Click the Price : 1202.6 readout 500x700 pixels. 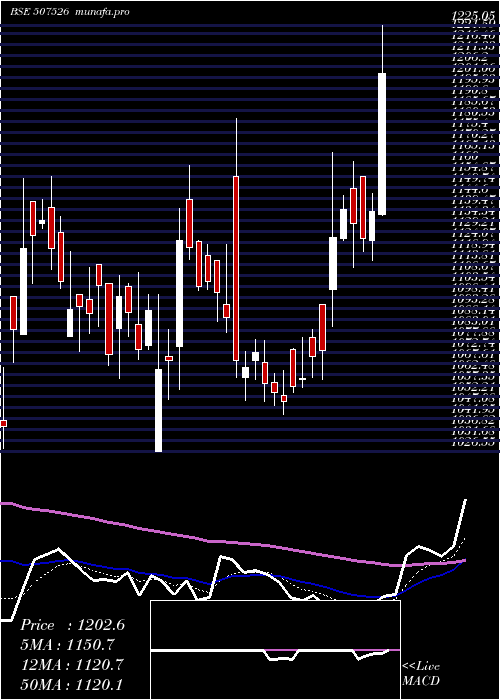(72, 625)
